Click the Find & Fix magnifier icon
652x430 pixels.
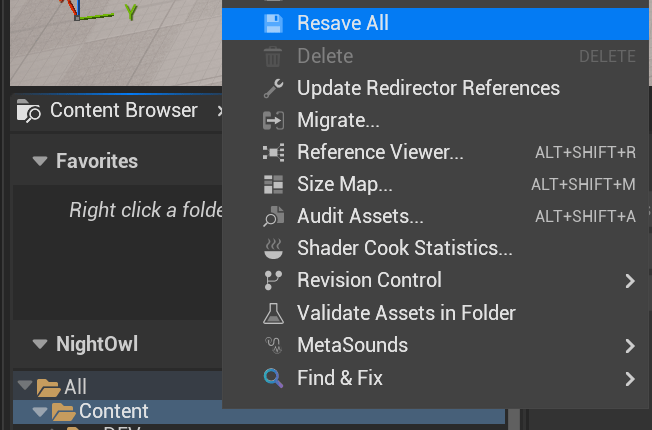point(273,378)
